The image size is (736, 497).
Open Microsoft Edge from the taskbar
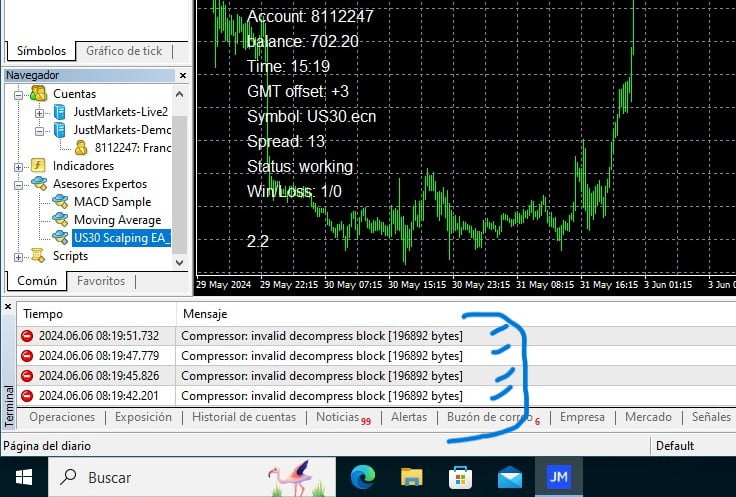(x=362, y=477)
